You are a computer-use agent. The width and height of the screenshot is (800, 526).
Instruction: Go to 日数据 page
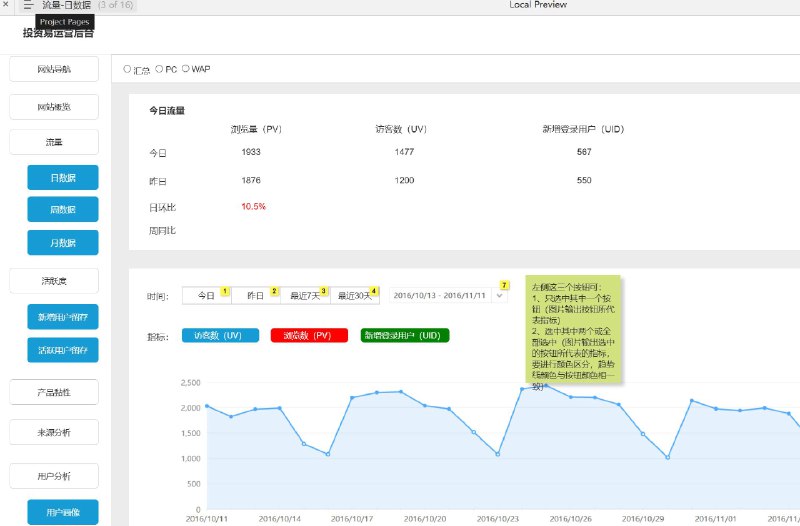[x=63, y=178]
